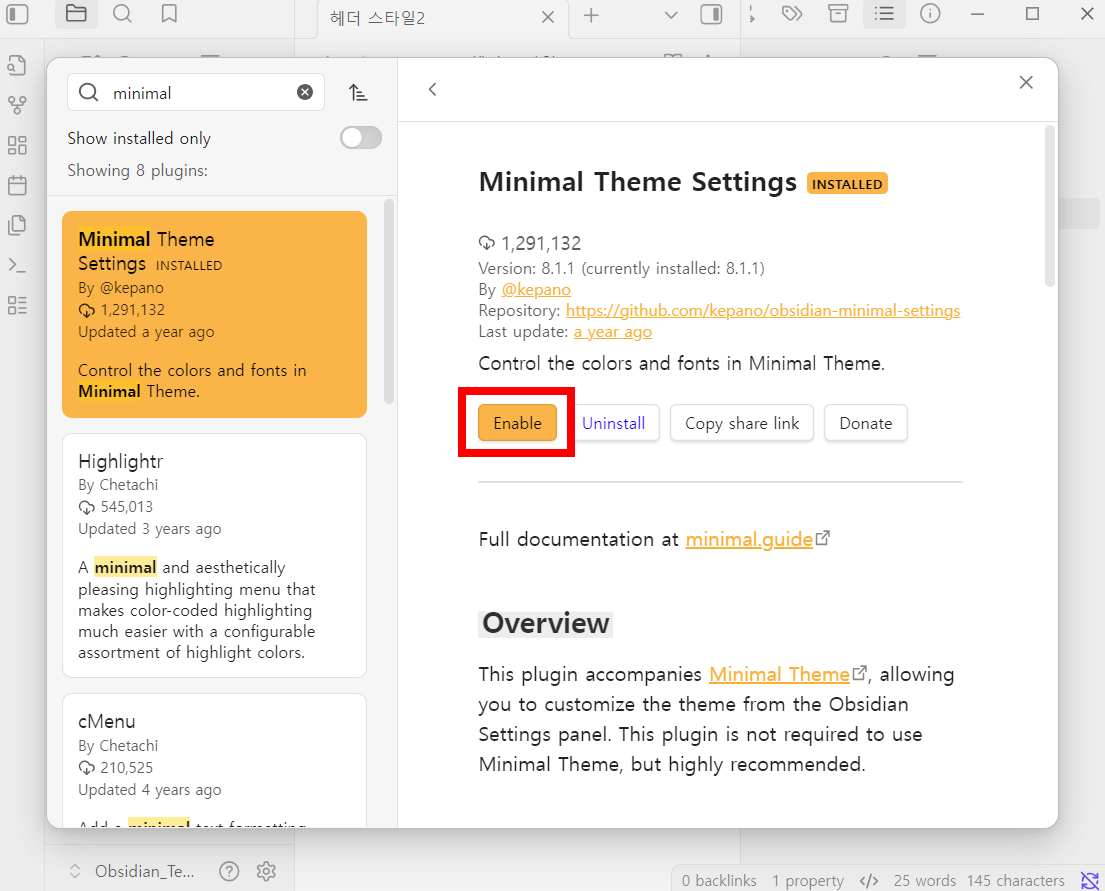Open command palette terminal icon

pos(17,265)
